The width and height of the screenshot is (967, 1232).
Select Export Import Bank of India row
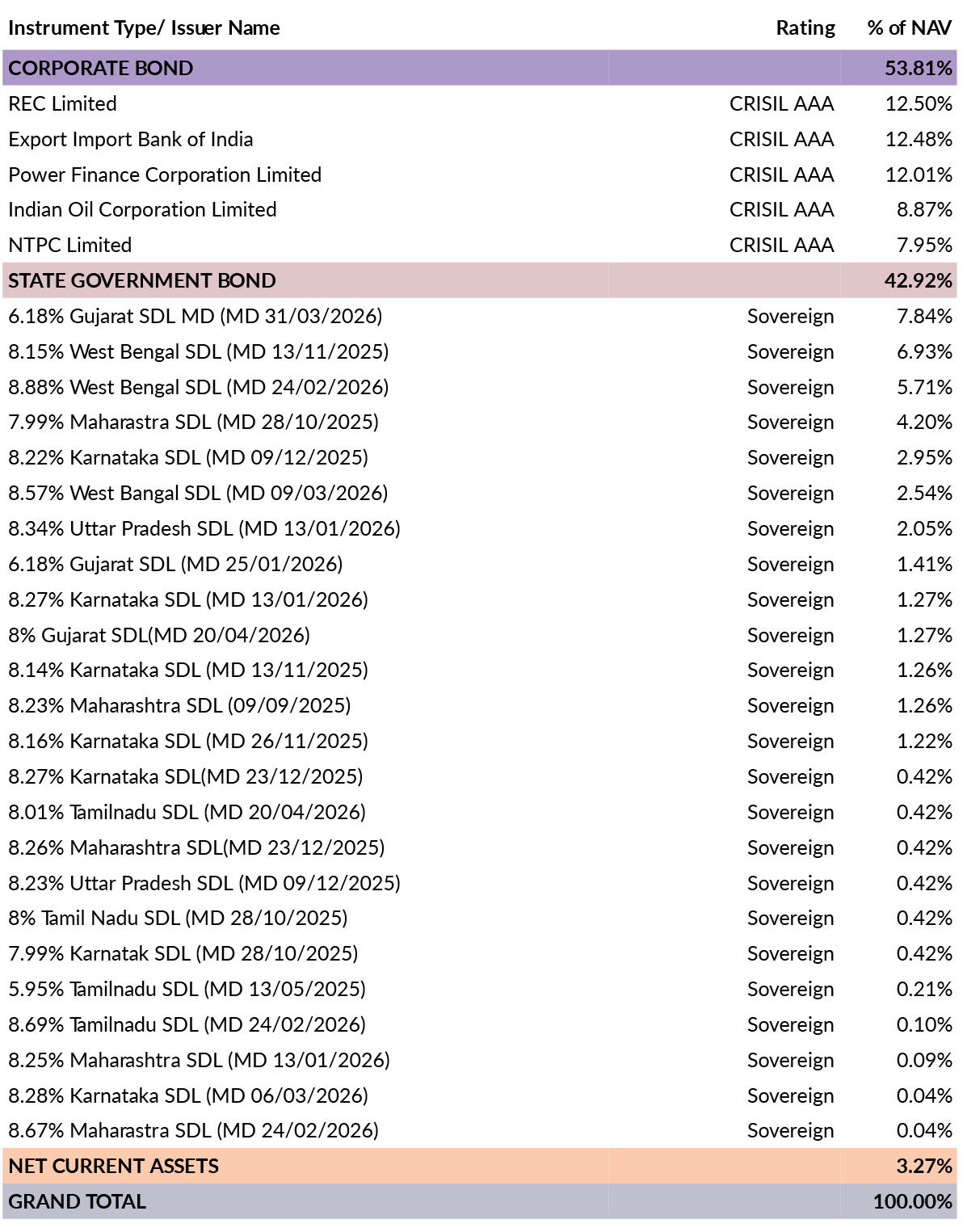pos(480,139)
